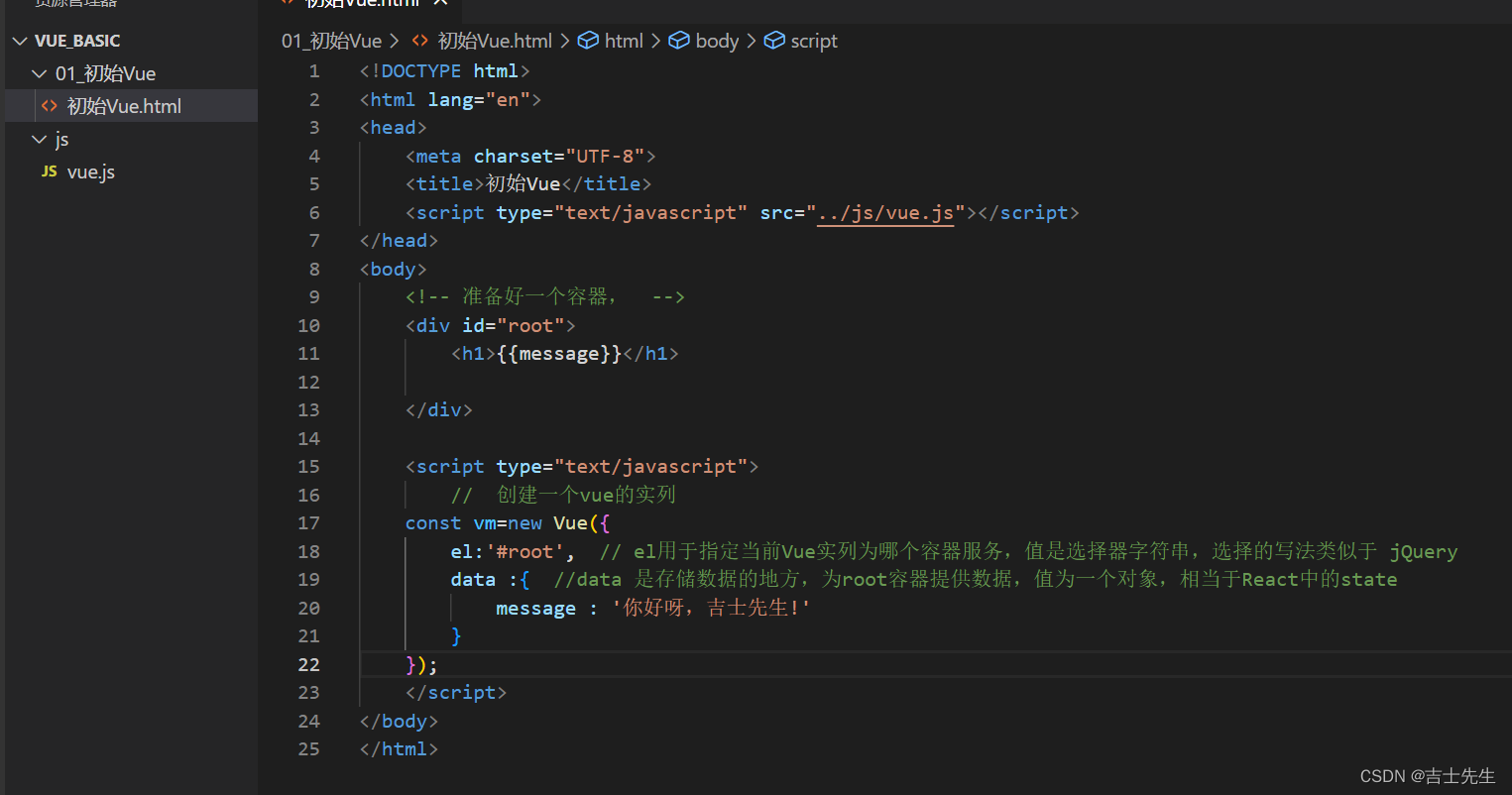Click the meta charset="UTF-8" line
This screenshot has height=795, width=1512.
coord(530,156)
